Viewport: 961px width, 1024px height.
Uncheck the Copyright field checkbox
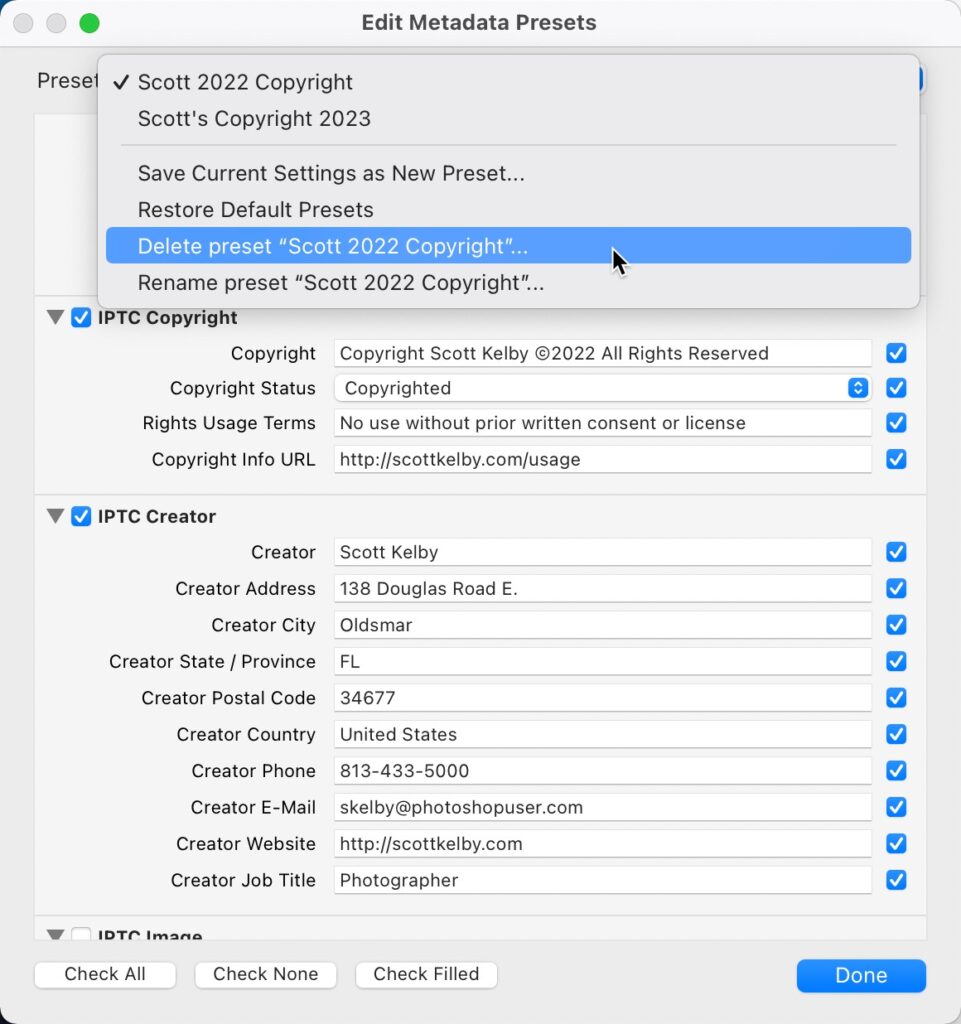(896, 353)
